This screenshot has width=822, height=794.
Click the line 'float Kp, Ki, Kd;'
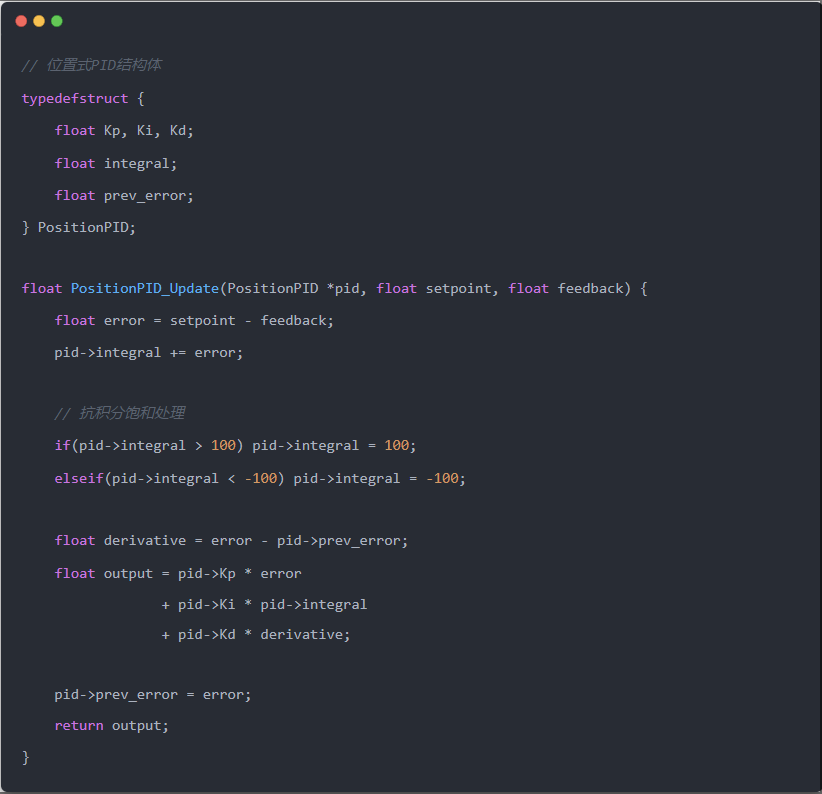point(124,130)
